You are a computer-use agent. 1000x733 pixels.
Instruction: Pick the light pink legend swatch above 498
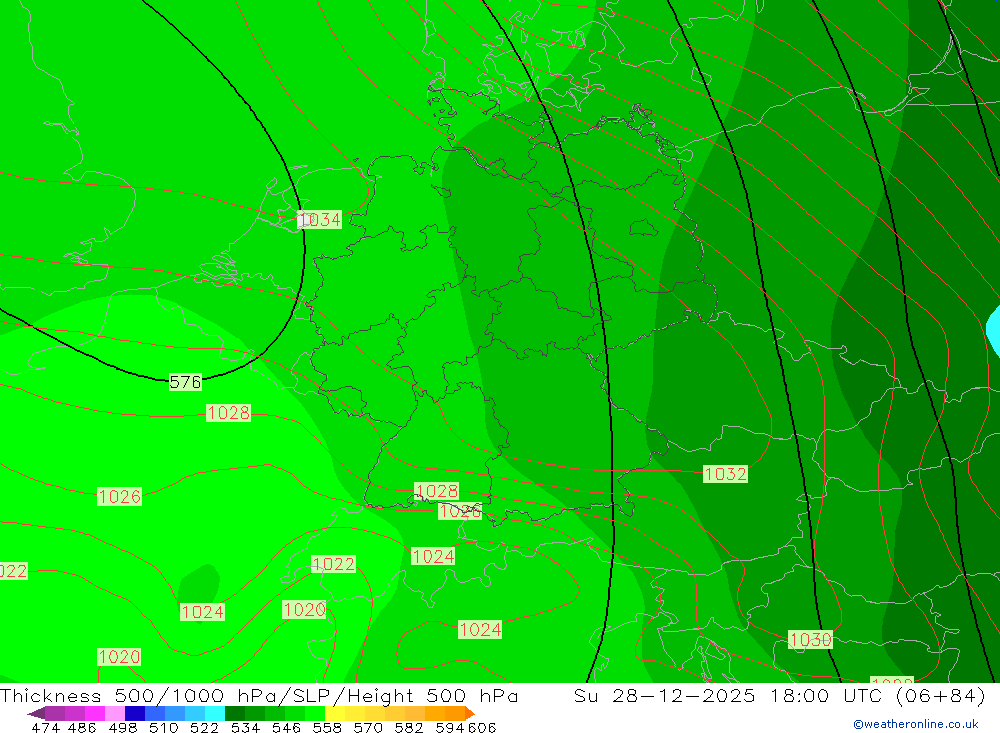tap(115, 713)
